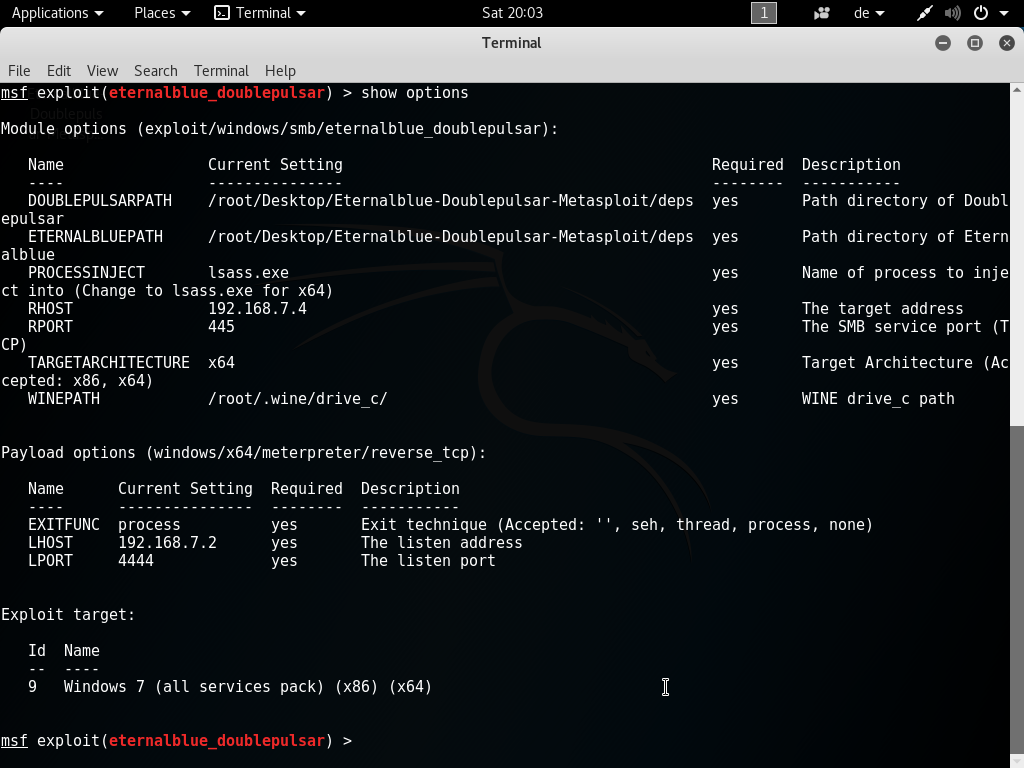
Task: Click the accessibility/users tray icon
Action: 822,13
